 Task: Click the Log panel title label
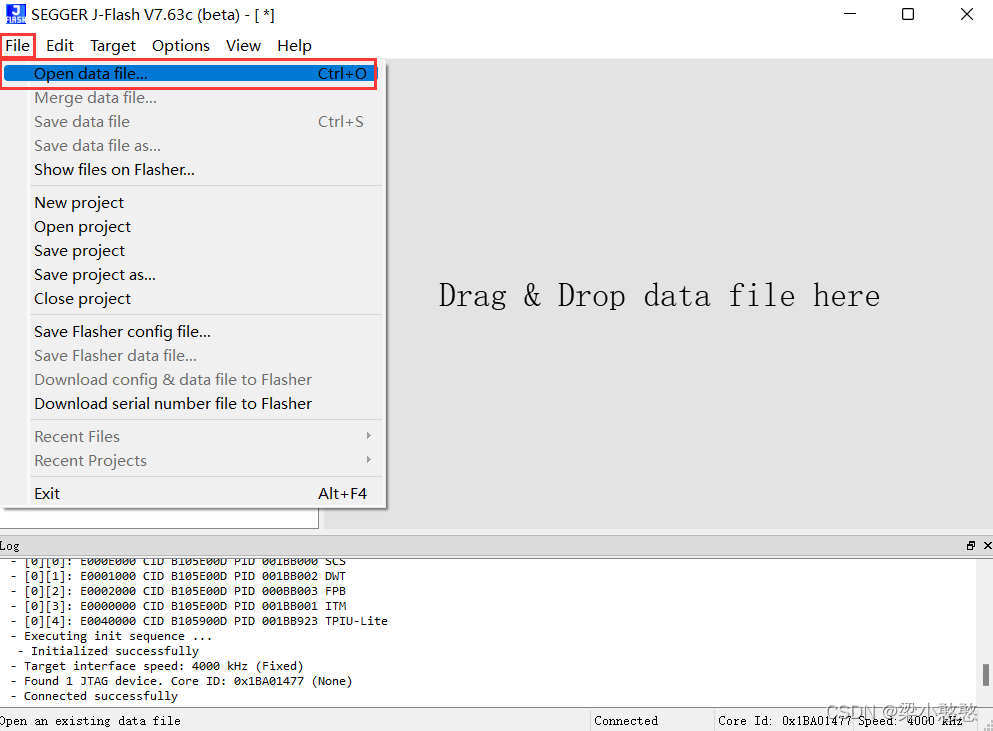pyautogui.click(x=9, y=545)
